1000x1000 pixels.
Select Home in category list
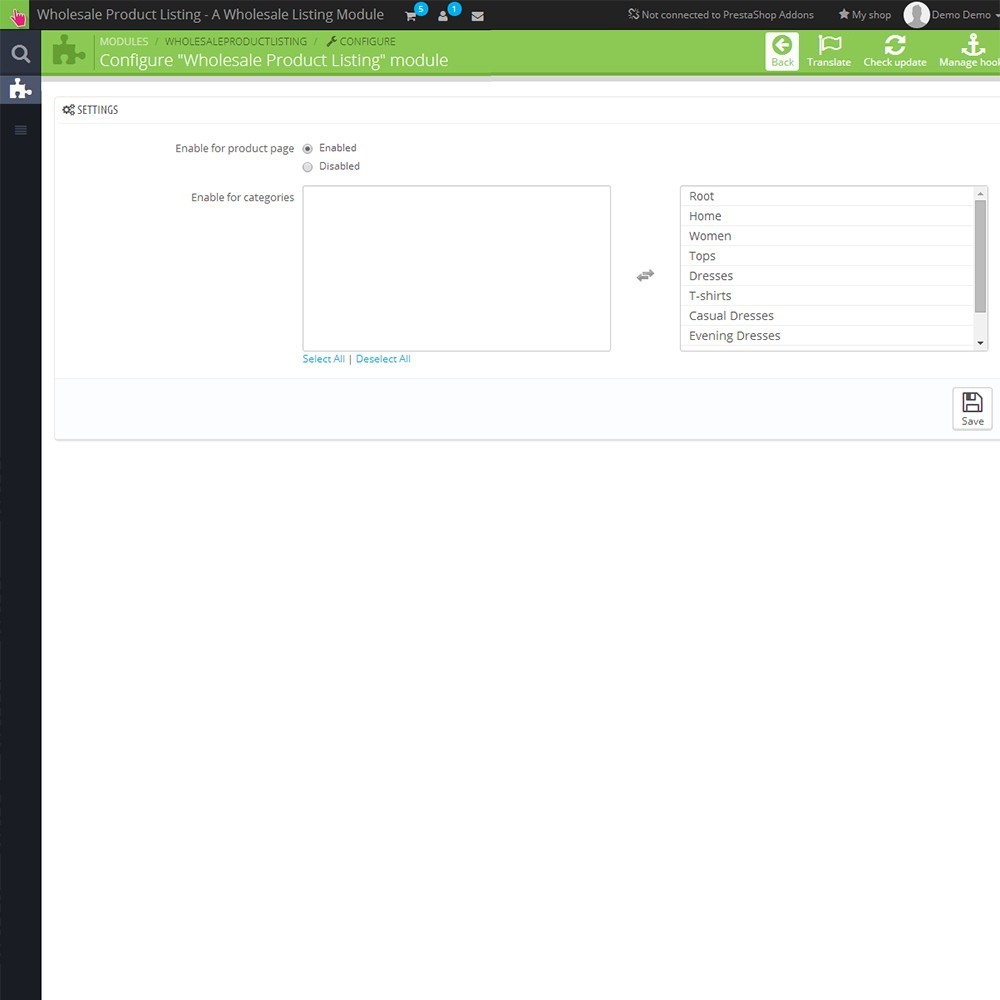point(827,216)
